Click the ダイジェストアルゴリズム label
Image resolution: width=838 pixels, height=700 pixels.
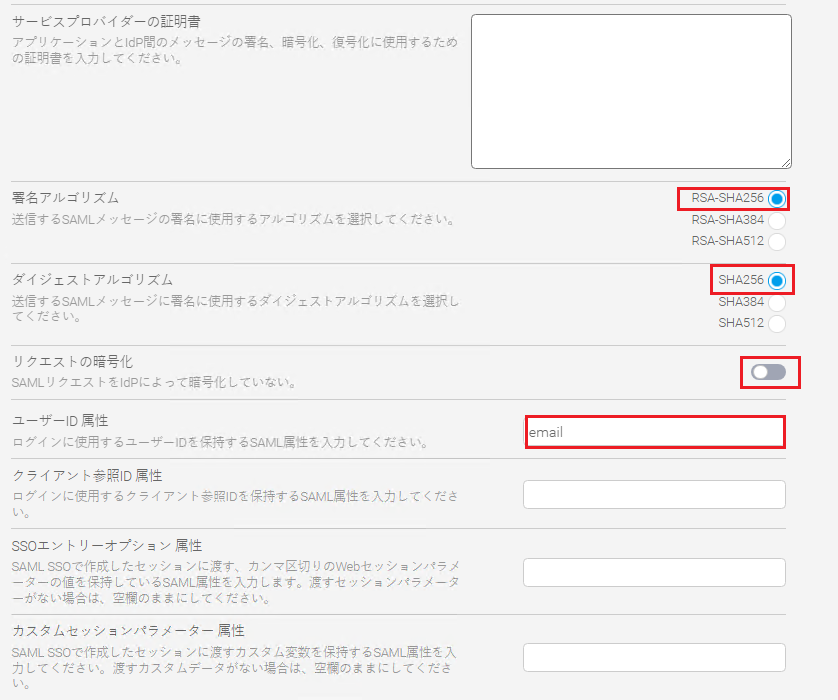click(92, 279)
